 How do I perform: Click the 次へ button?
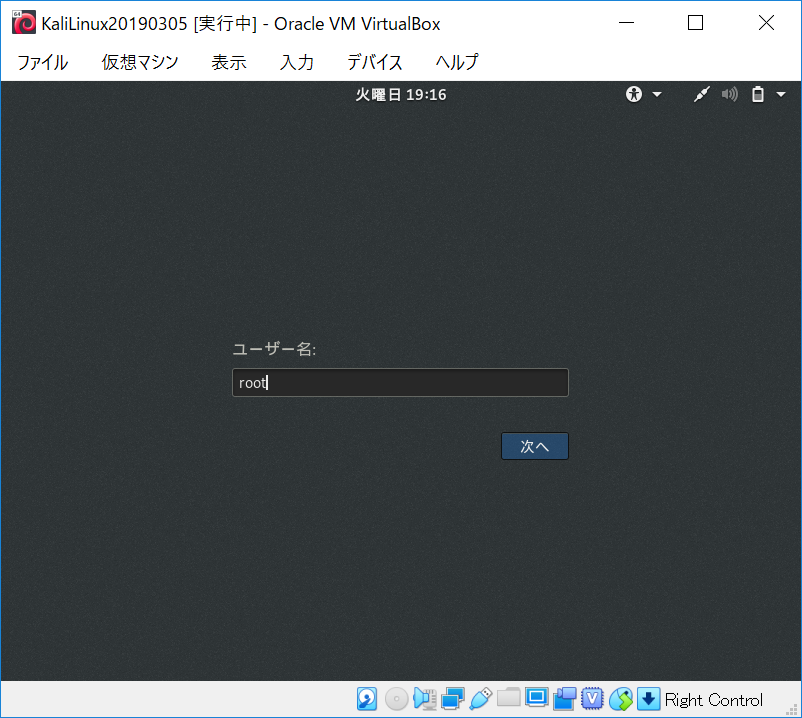pyautogui.click(x=534, y=446)
